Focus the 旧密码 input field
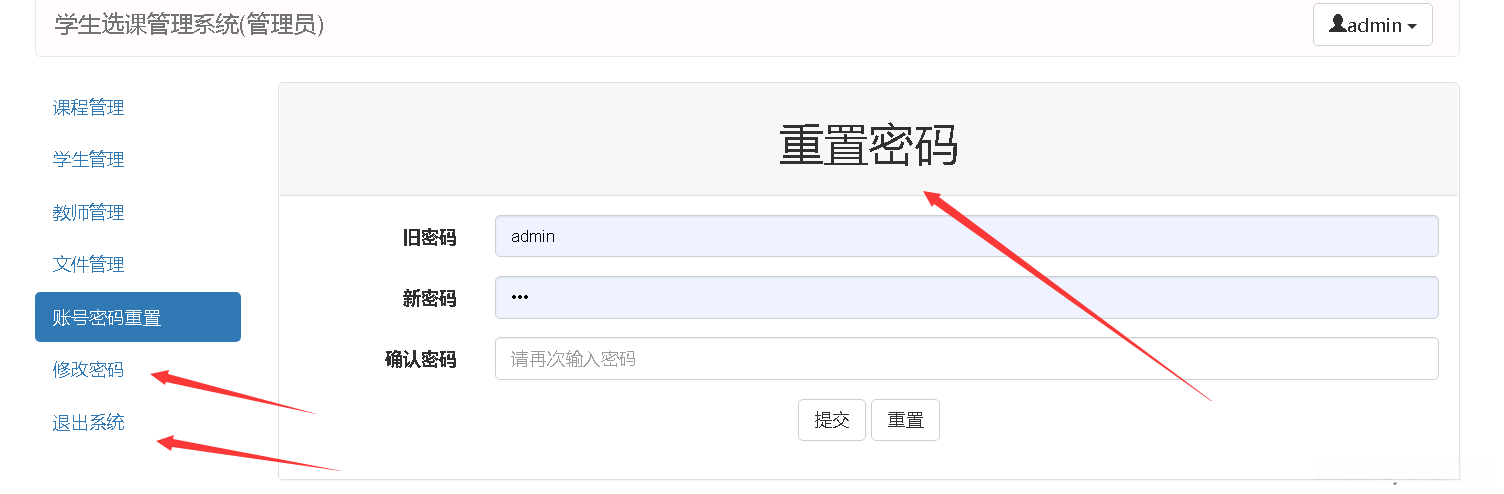 [x=966, y=237]
